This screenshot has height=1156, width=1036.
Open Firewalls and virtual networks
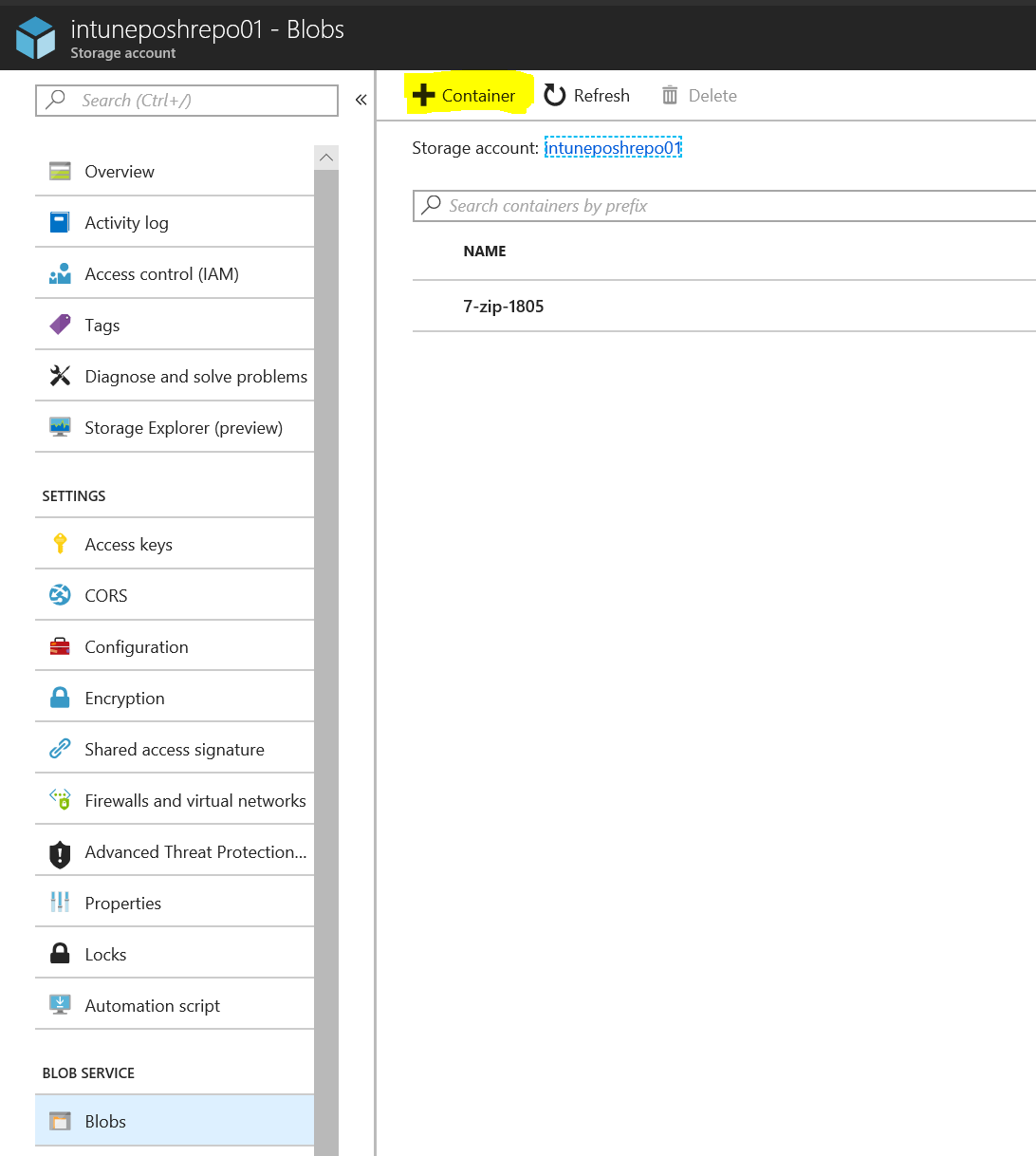pyautogui.click(x=175, y=800)
